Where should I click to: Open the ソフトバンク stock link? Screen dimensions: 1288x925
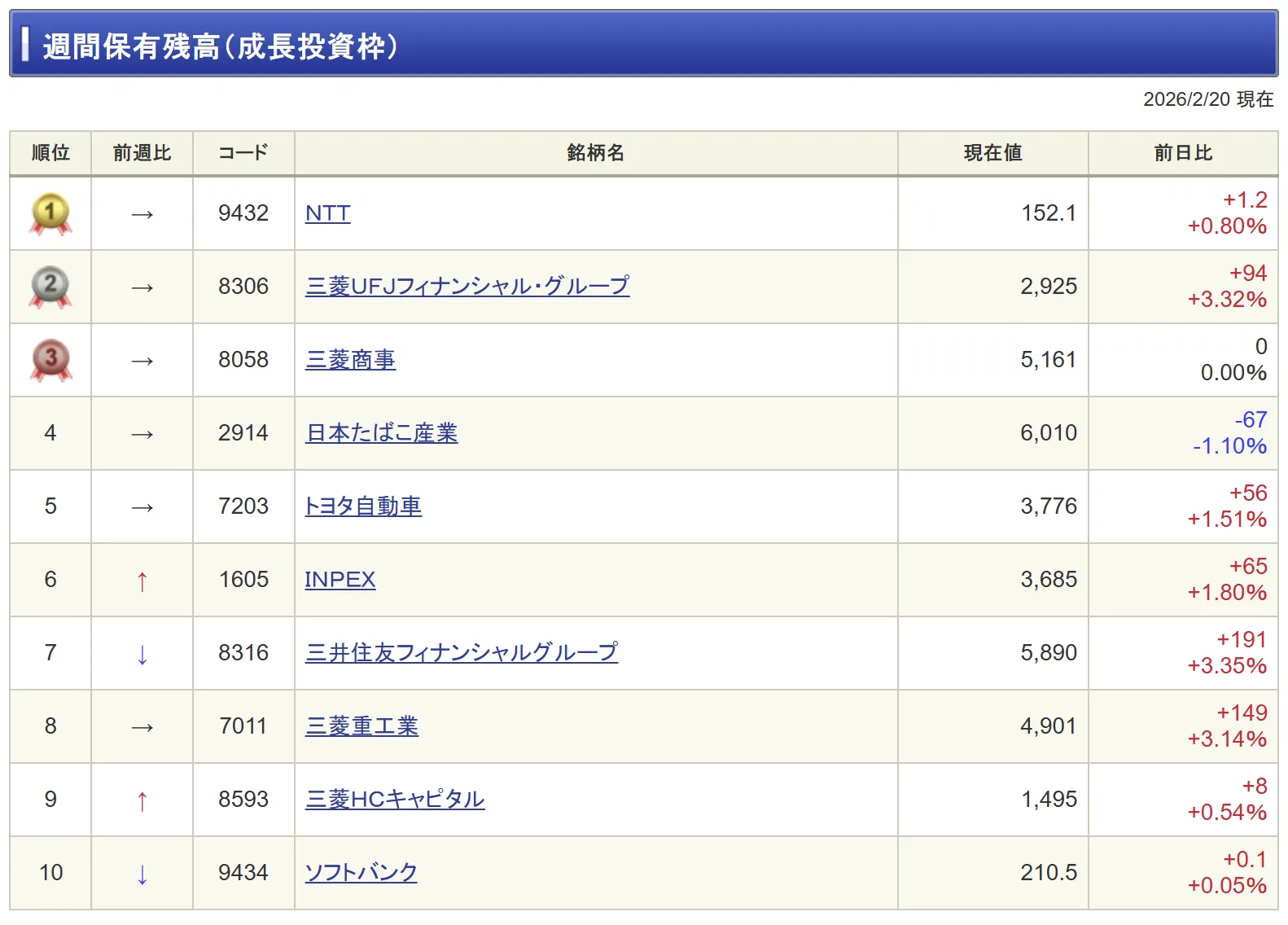pyautogui.click(x=361, y=873)
